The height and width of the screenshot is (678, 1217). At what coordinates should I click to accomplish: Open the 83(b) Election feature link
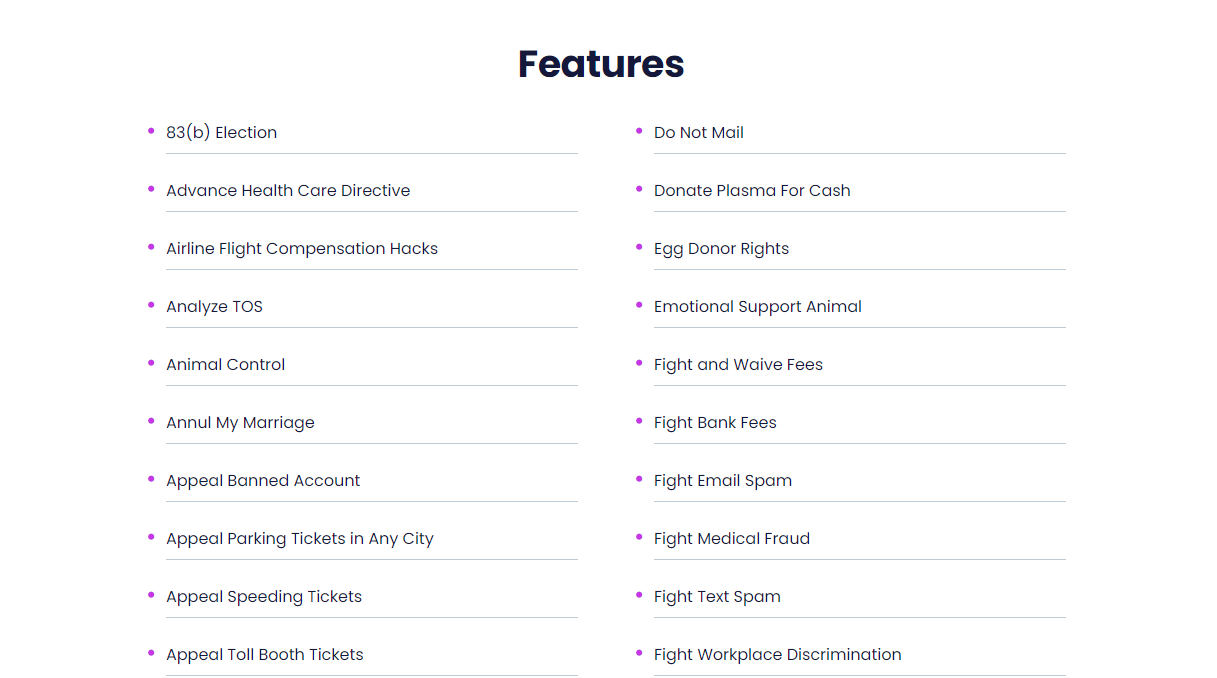pos(221,132)
